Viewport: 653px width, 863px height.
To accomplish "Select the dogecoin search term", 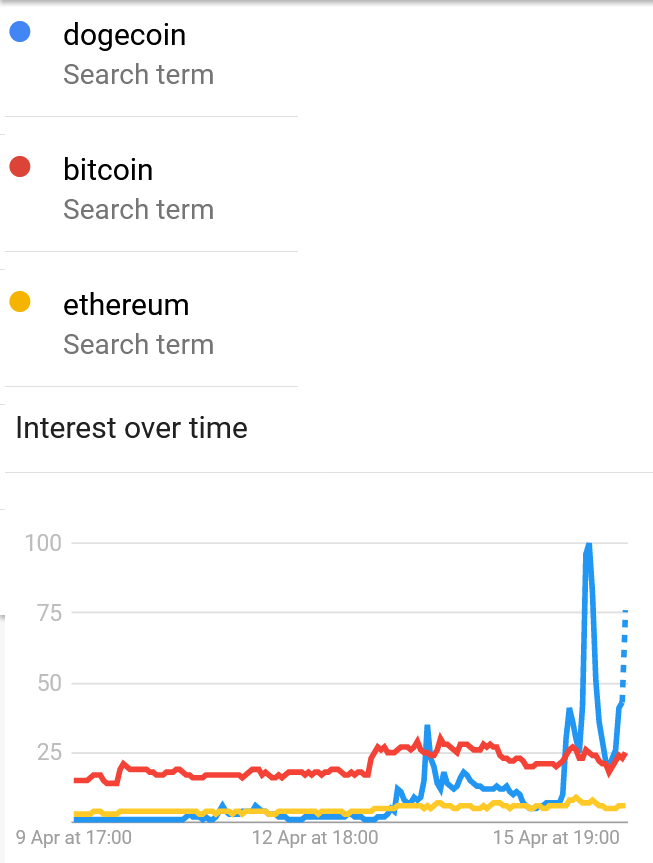I will click(x=124, y=35).
